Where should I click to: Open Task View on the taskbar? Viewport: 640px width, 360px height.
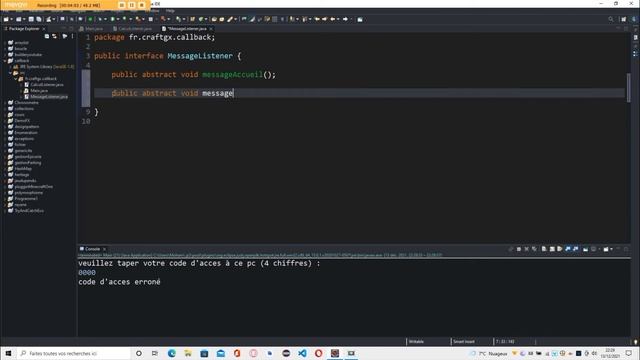pyautogui.click(x=155, y=353)
